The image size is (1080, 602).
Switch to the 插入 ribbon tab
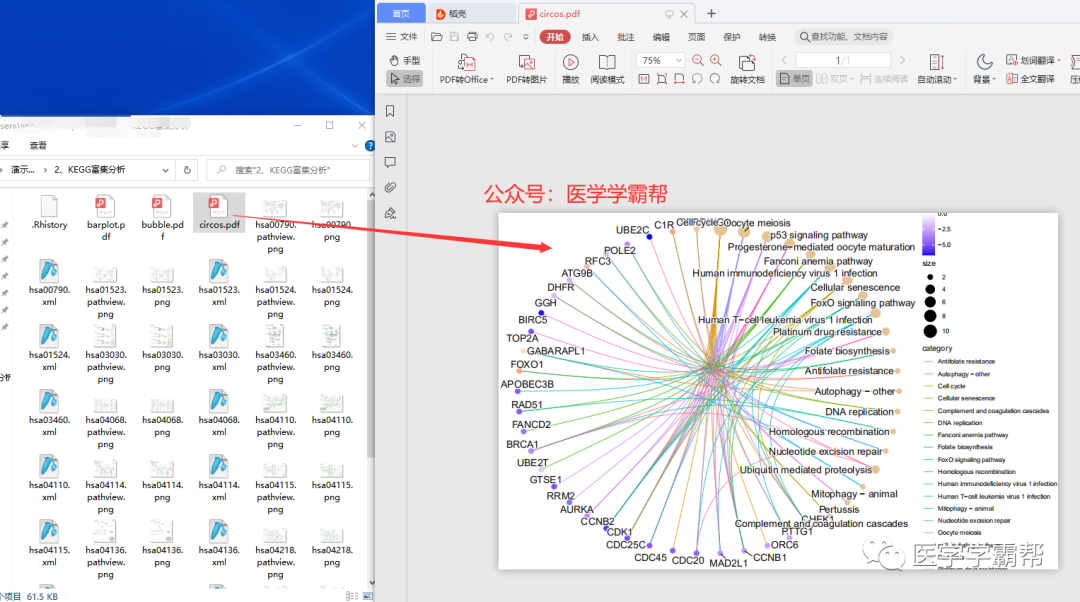tap(590, 37)
